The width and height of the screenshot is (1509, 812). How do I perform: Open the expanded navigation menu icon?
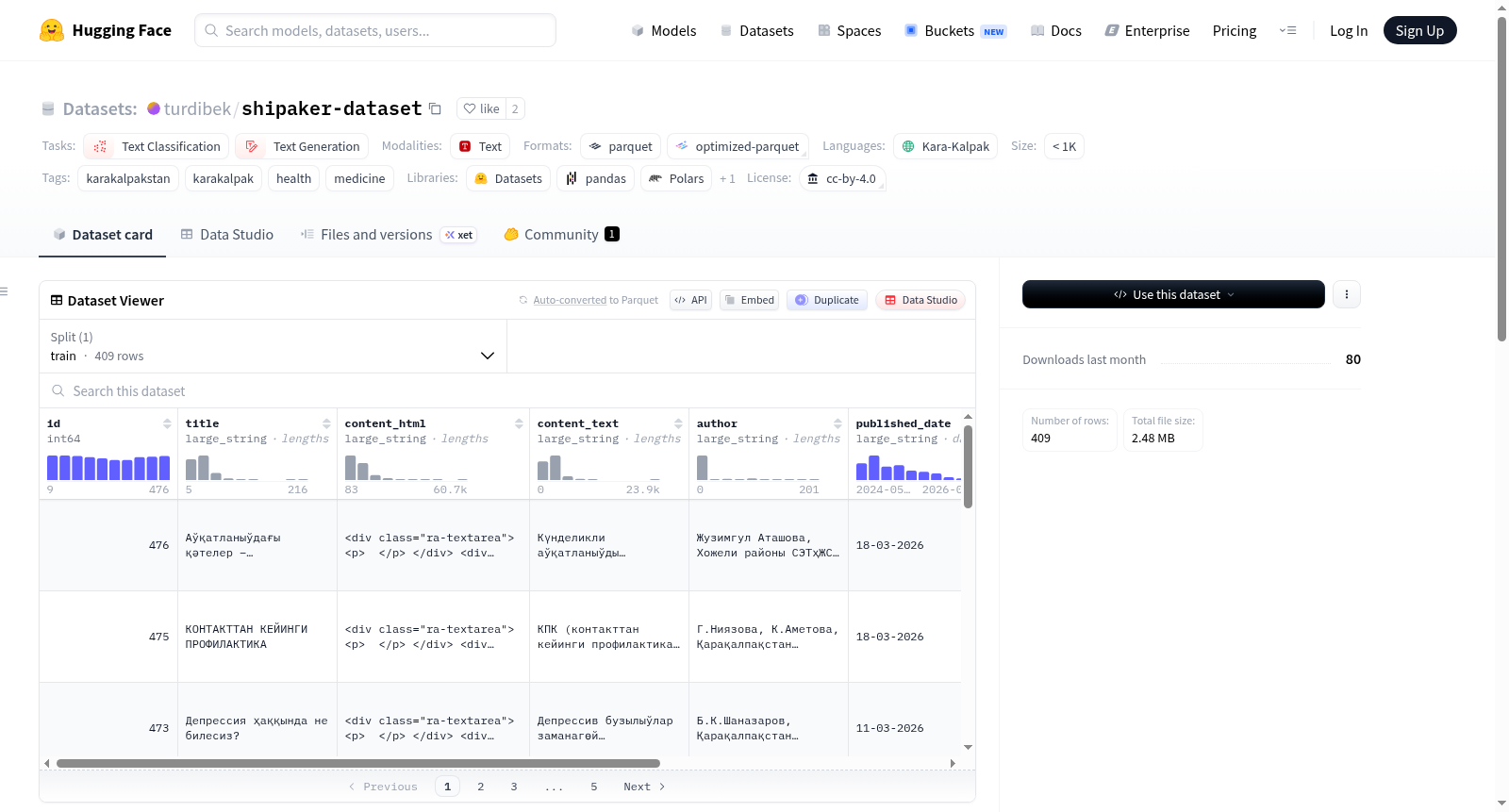coord(1287,30)
